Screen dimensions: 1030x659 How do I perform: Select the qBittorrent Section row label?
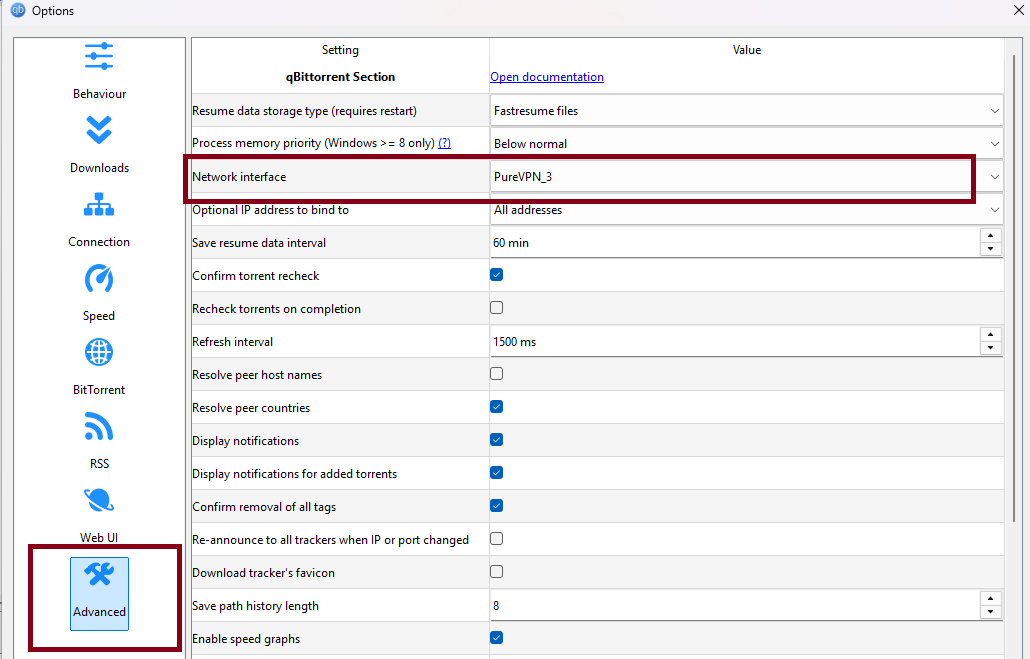click(340, 77)
